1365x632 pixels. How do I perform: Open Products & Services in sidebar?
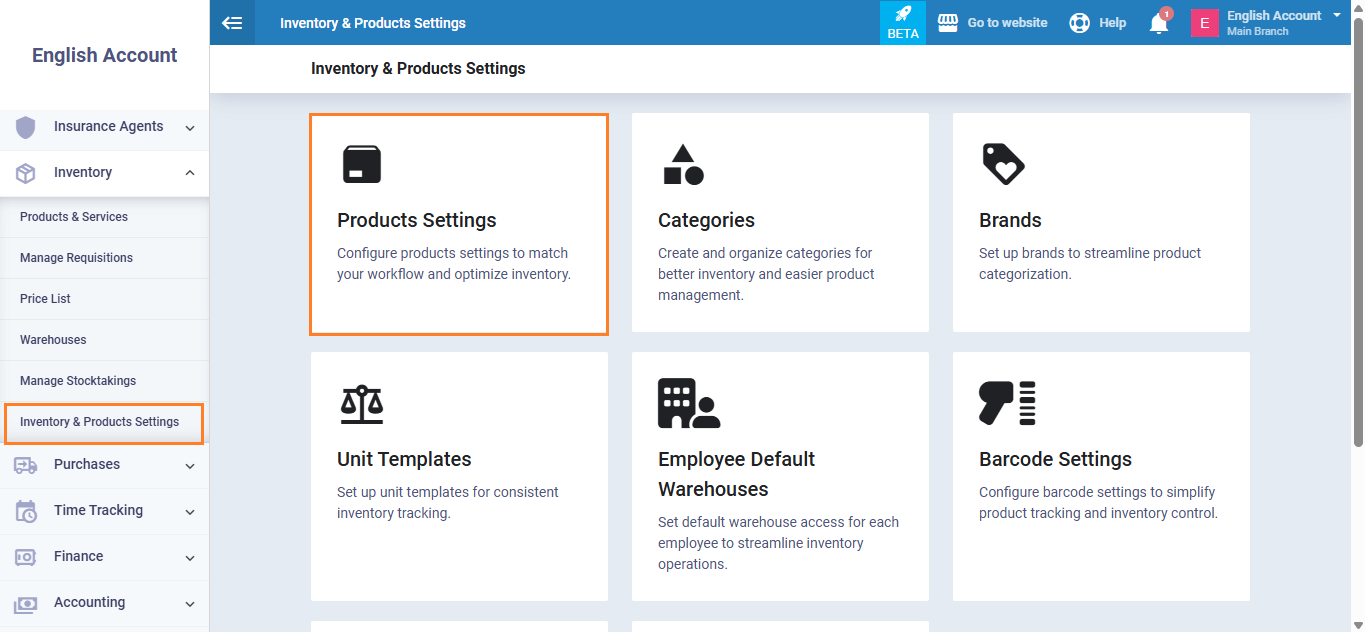(74, 217)
